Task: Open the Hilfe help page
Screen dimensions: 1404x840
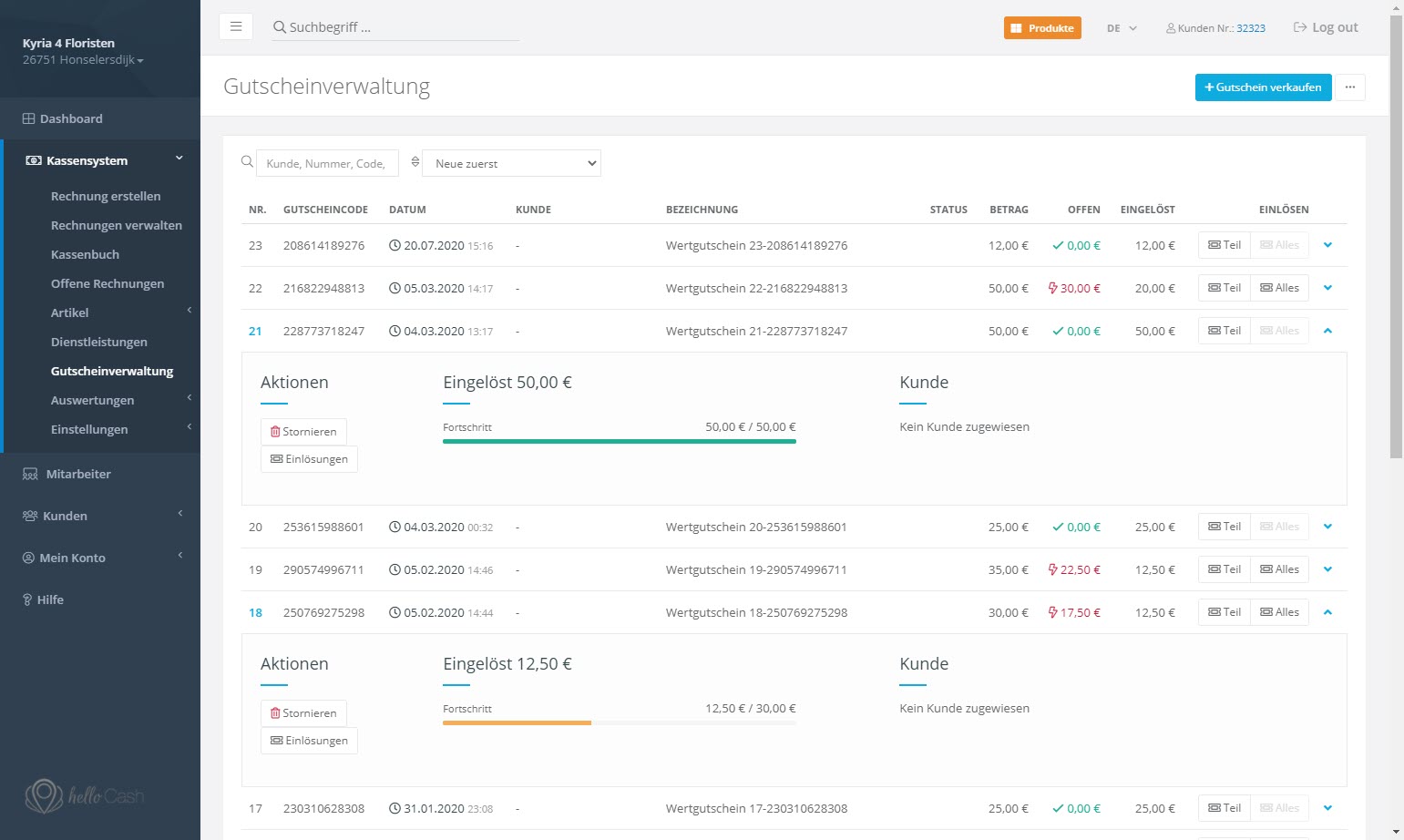Action: (x=50, y=599)
